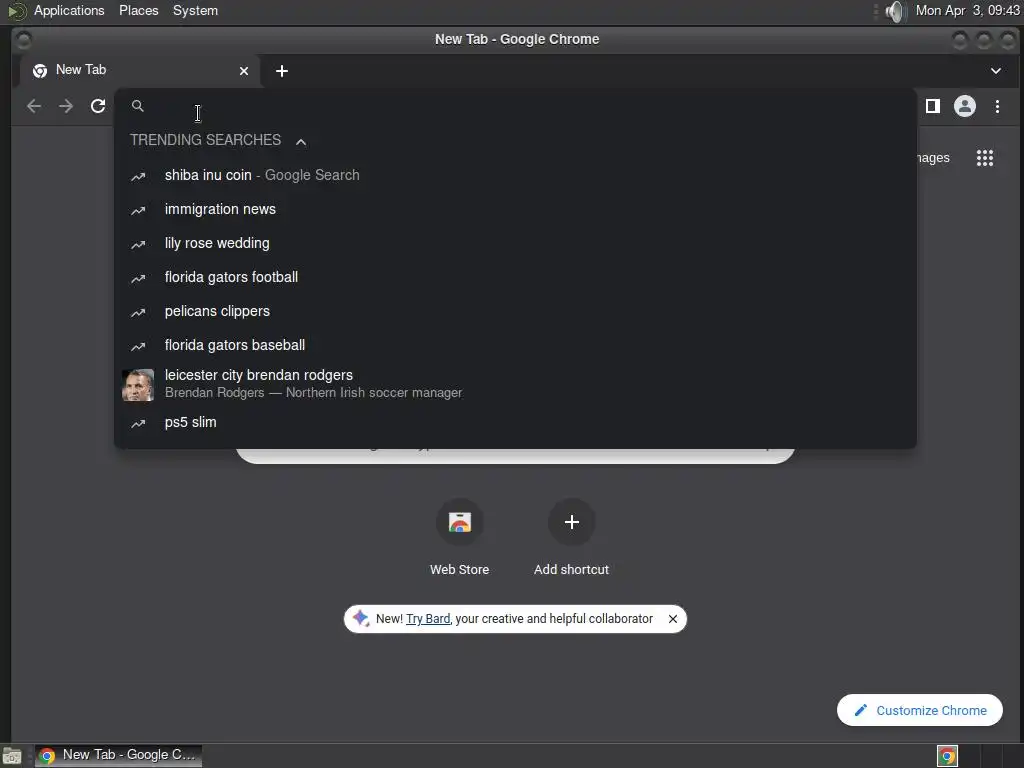Go forward using the forward arrow

[x=66, y=106]
